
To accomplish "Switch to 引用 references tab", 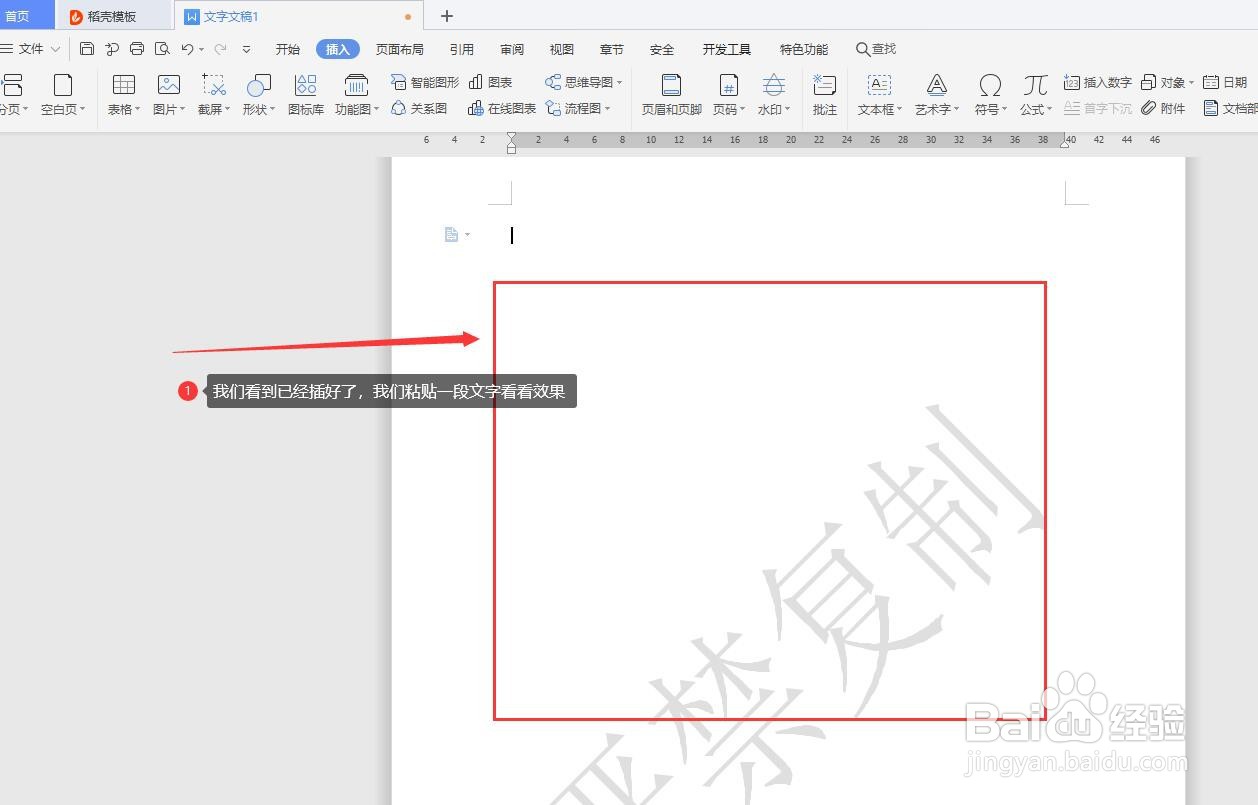I will (x=462, y=49).
